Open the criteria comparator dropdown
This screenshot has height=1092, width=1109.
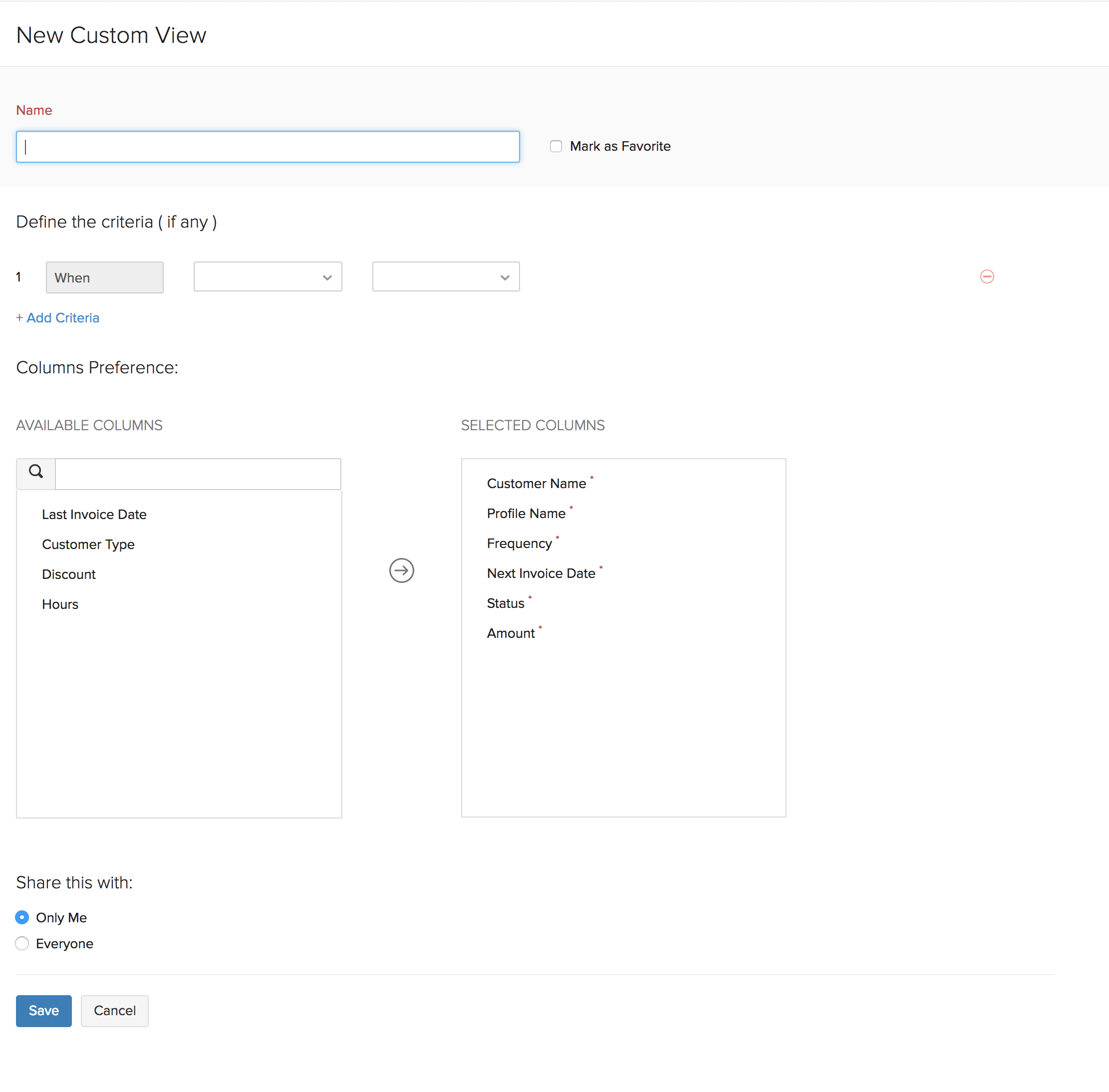[x=446, y=277]
